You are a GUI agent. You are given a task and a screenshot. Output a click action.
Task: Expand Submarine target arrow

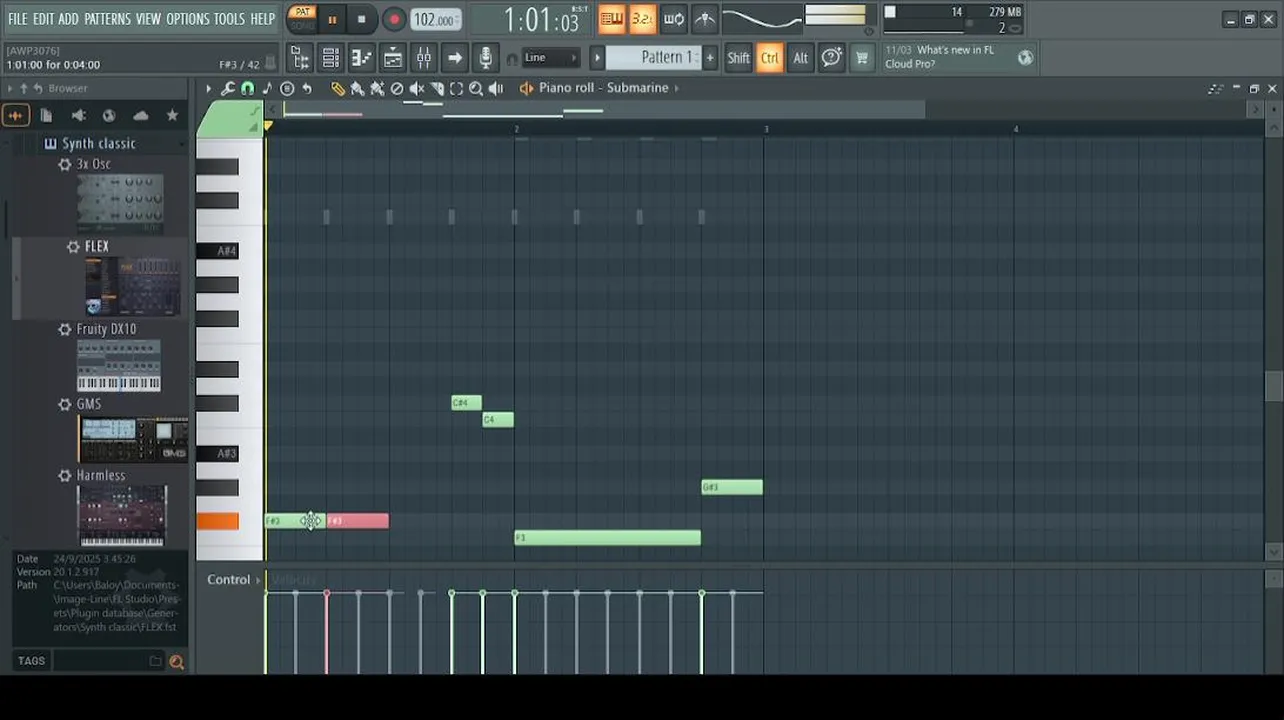click(x=677, y=88)
